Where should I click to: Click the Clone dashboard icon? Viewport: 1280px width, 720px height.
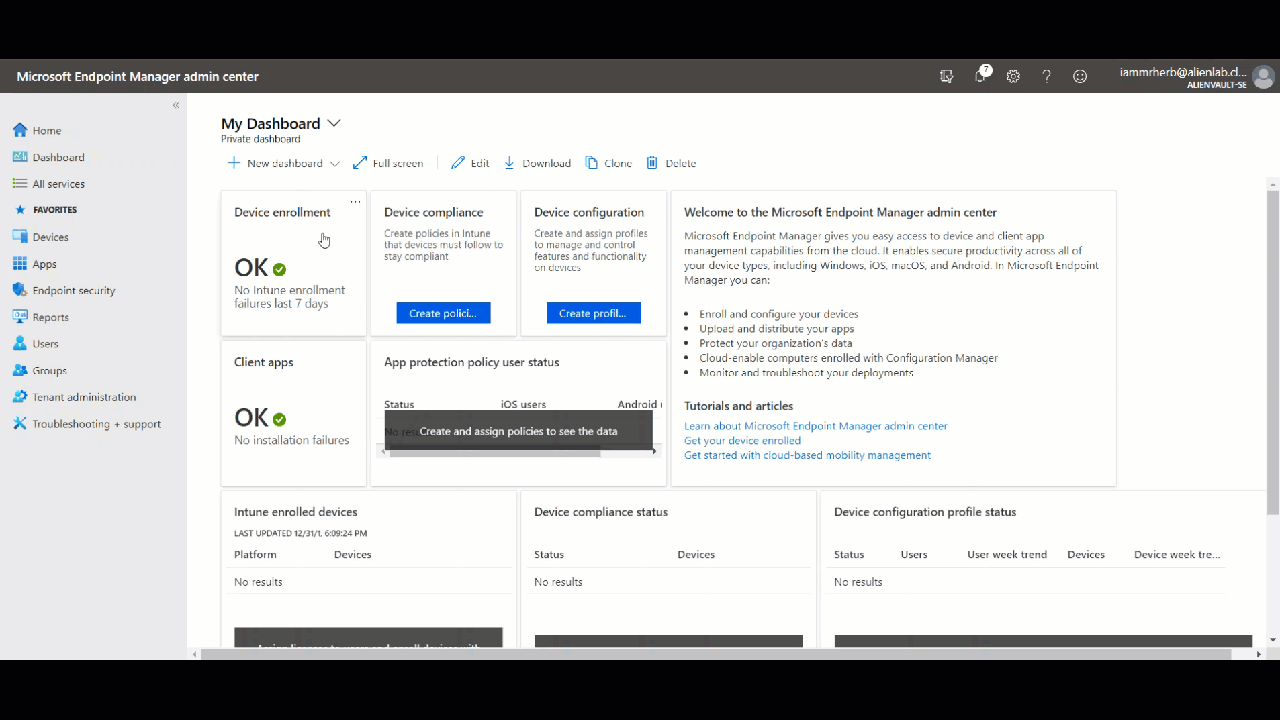click(x=592, y=163)
